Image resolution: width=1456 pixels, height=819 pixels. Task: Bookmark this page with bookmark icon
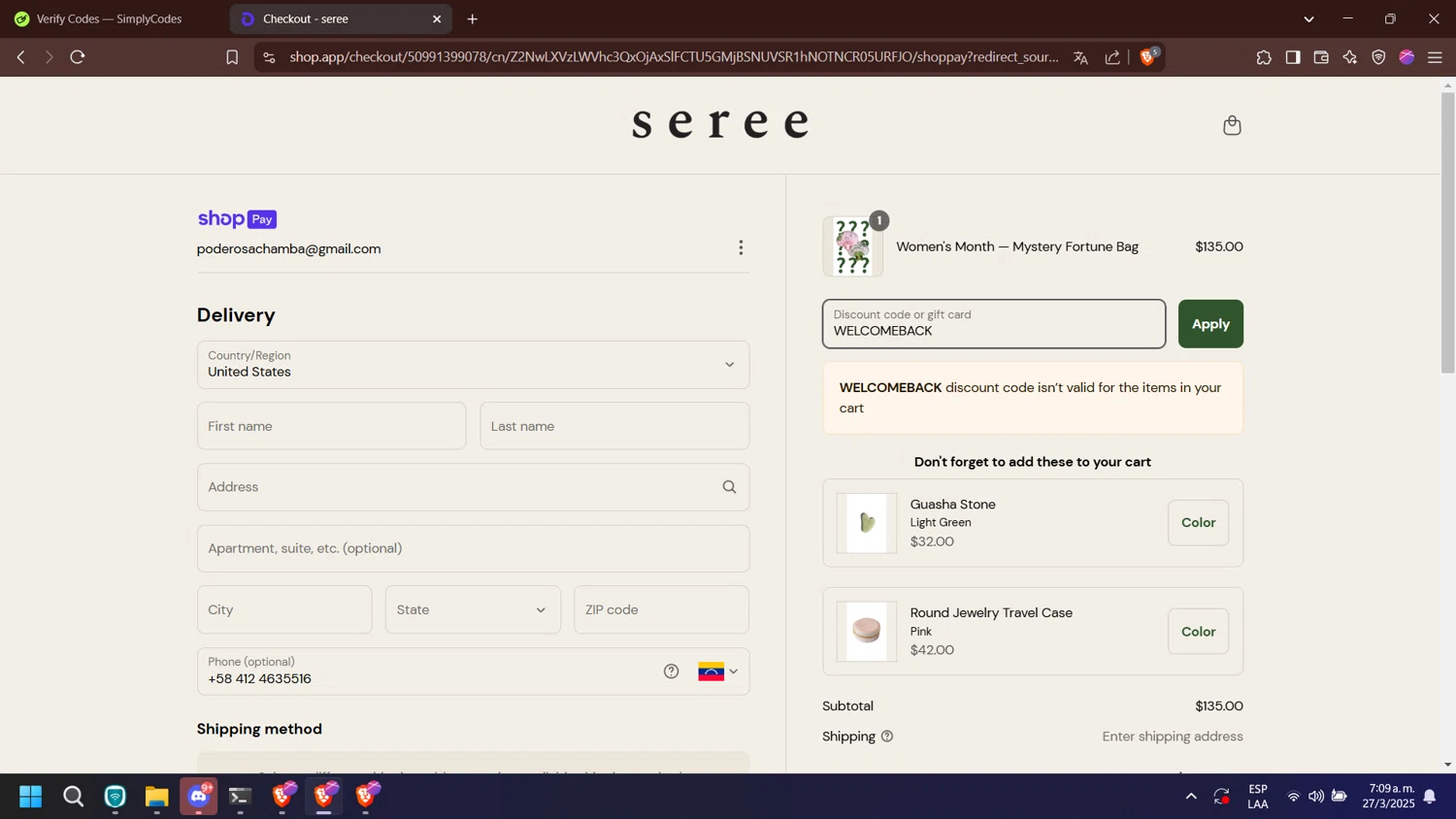point(232,57)
